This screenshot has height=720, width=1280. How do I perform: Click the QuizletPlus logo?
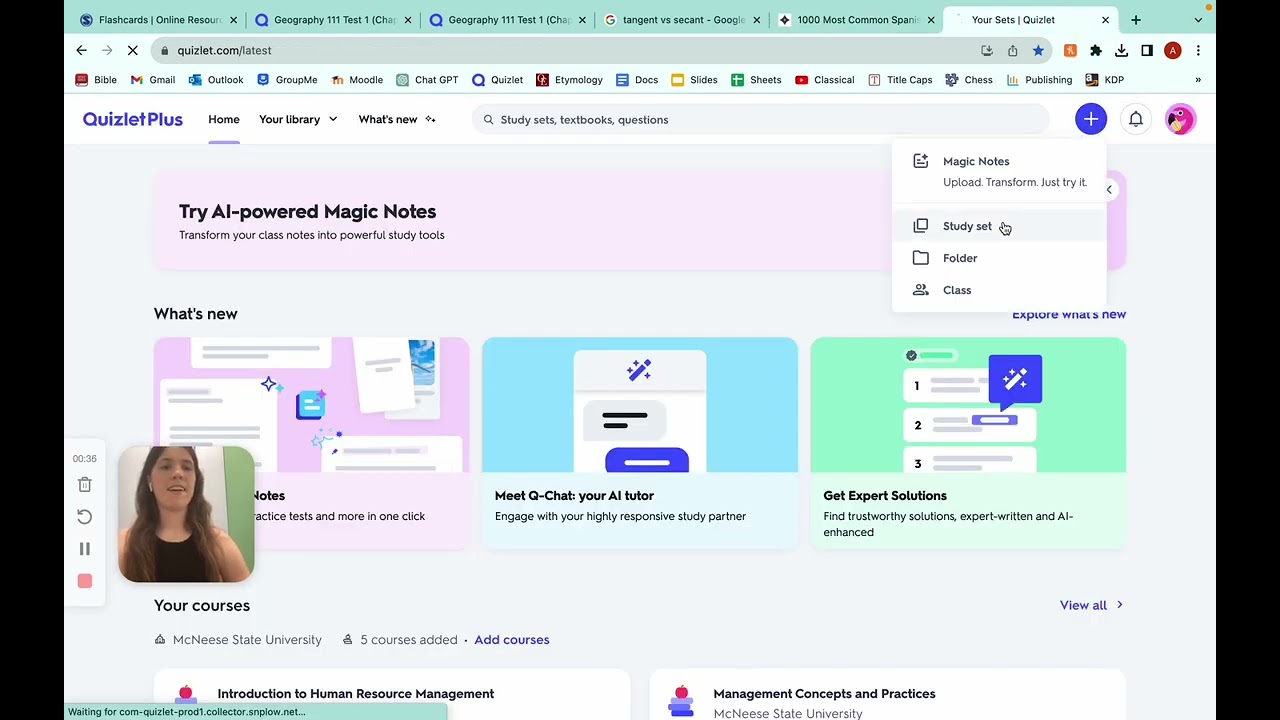point(133,119)
